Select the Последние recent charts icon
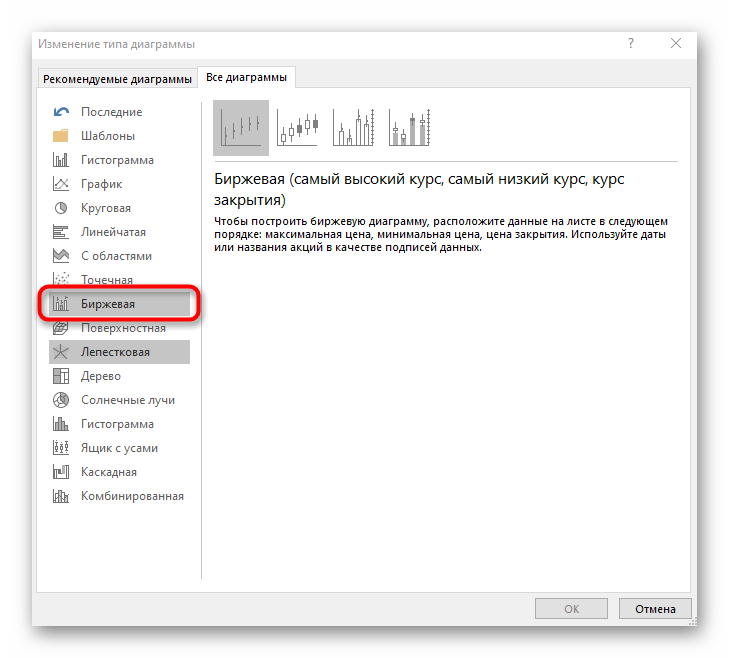 point(61,112)
